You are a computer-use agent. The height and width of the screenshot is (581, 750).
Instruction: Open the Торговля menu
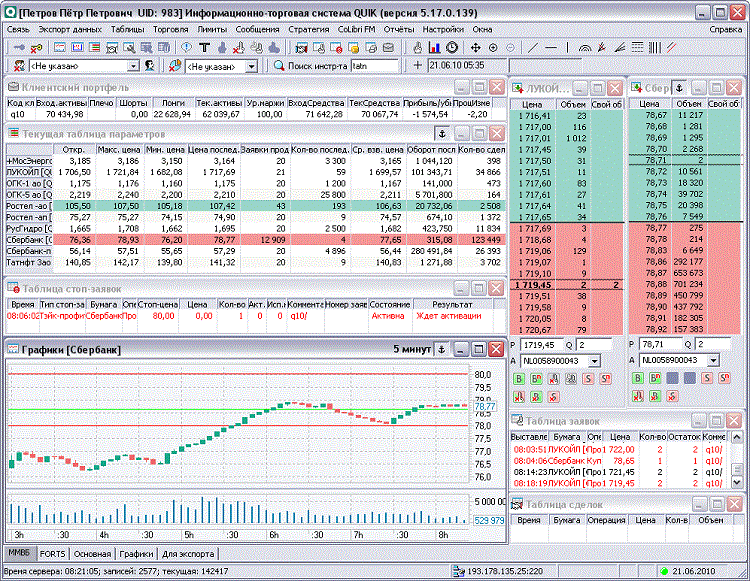[171, 29]
